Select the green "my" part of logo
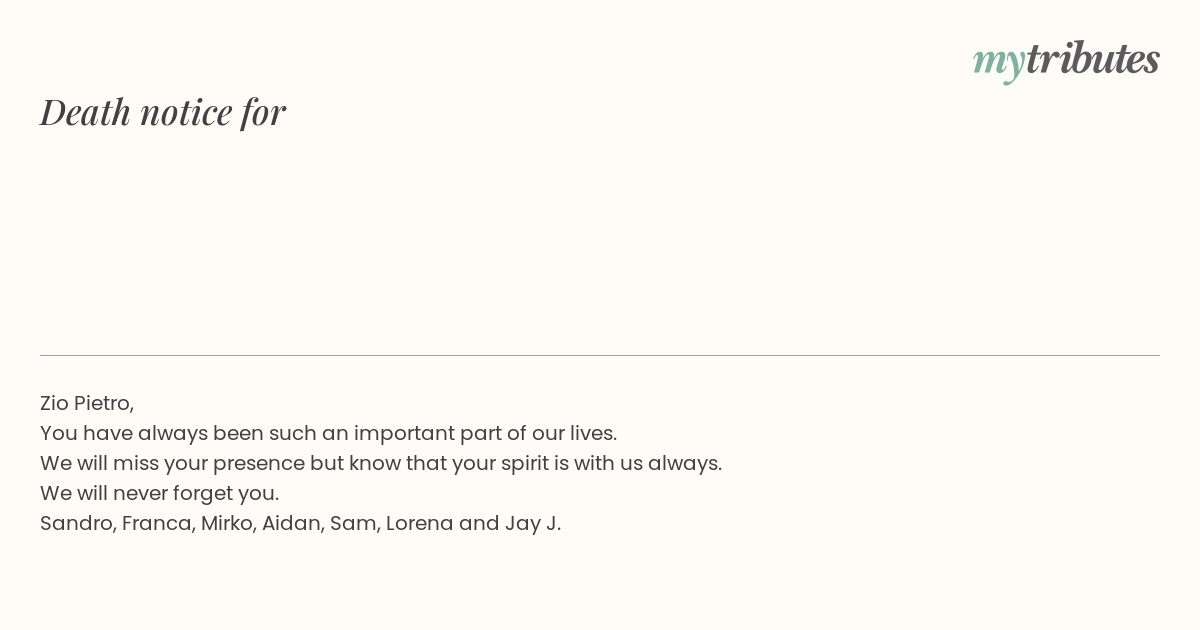 [x=998, y=63]
